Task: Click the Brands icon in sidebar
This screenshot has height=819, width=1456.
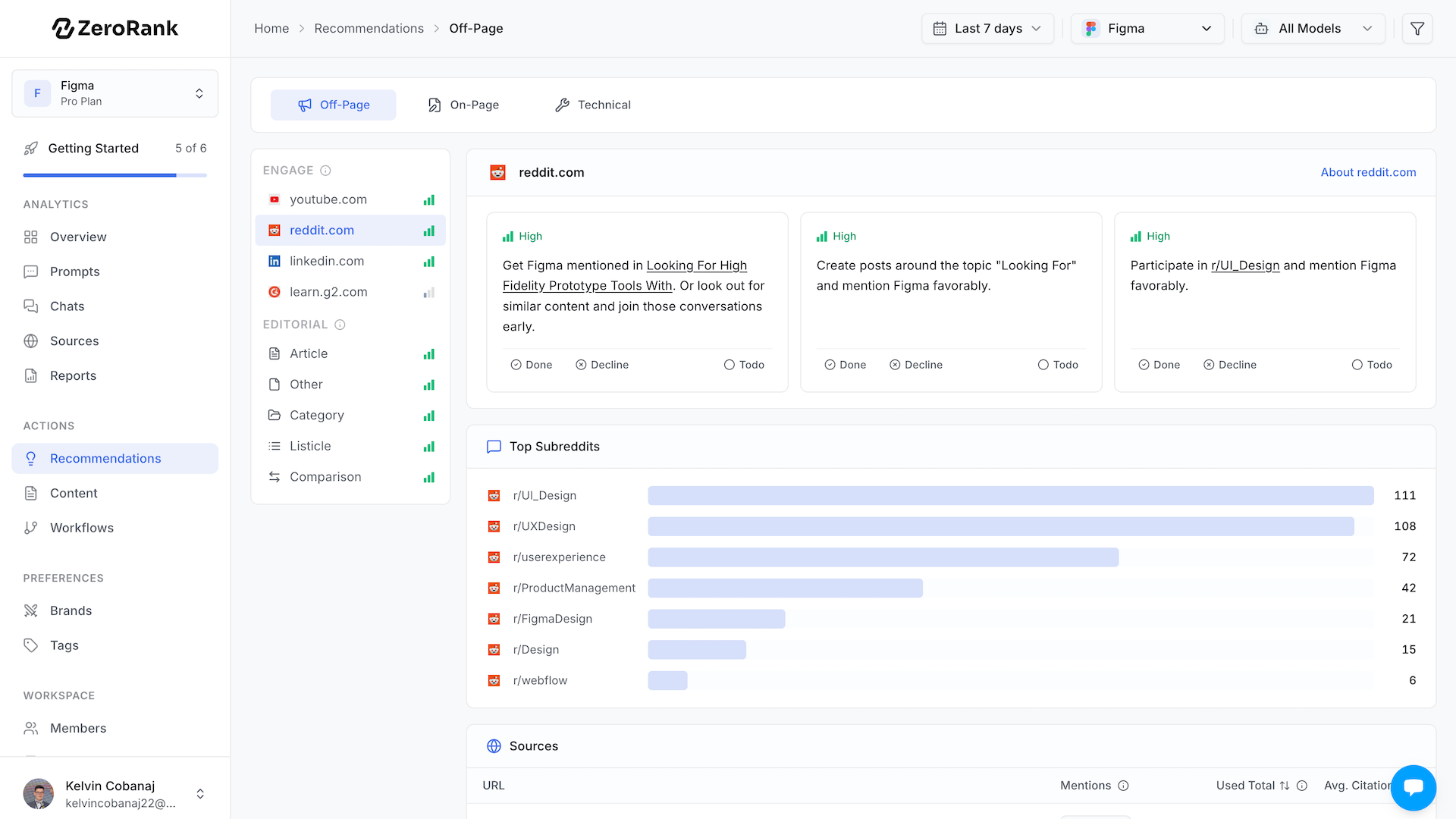Action: point(31,610)
